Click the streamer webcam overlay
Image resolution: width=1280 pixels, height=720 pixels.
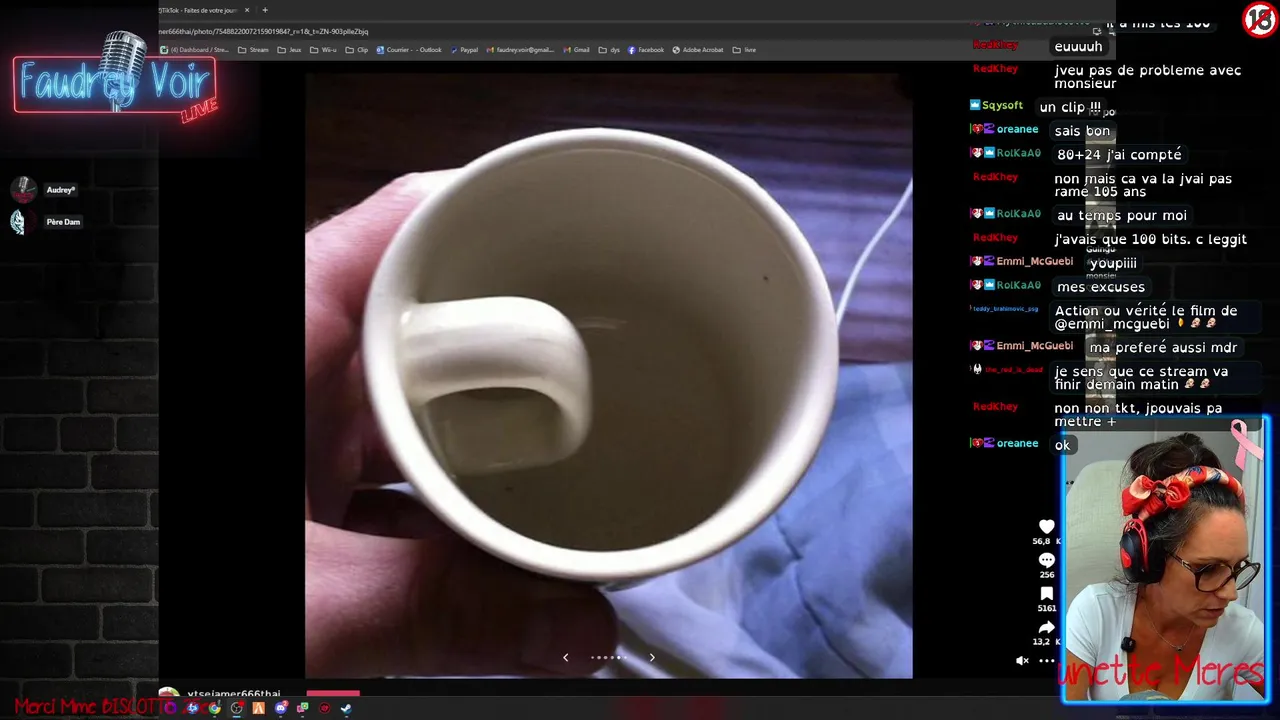1165,560
